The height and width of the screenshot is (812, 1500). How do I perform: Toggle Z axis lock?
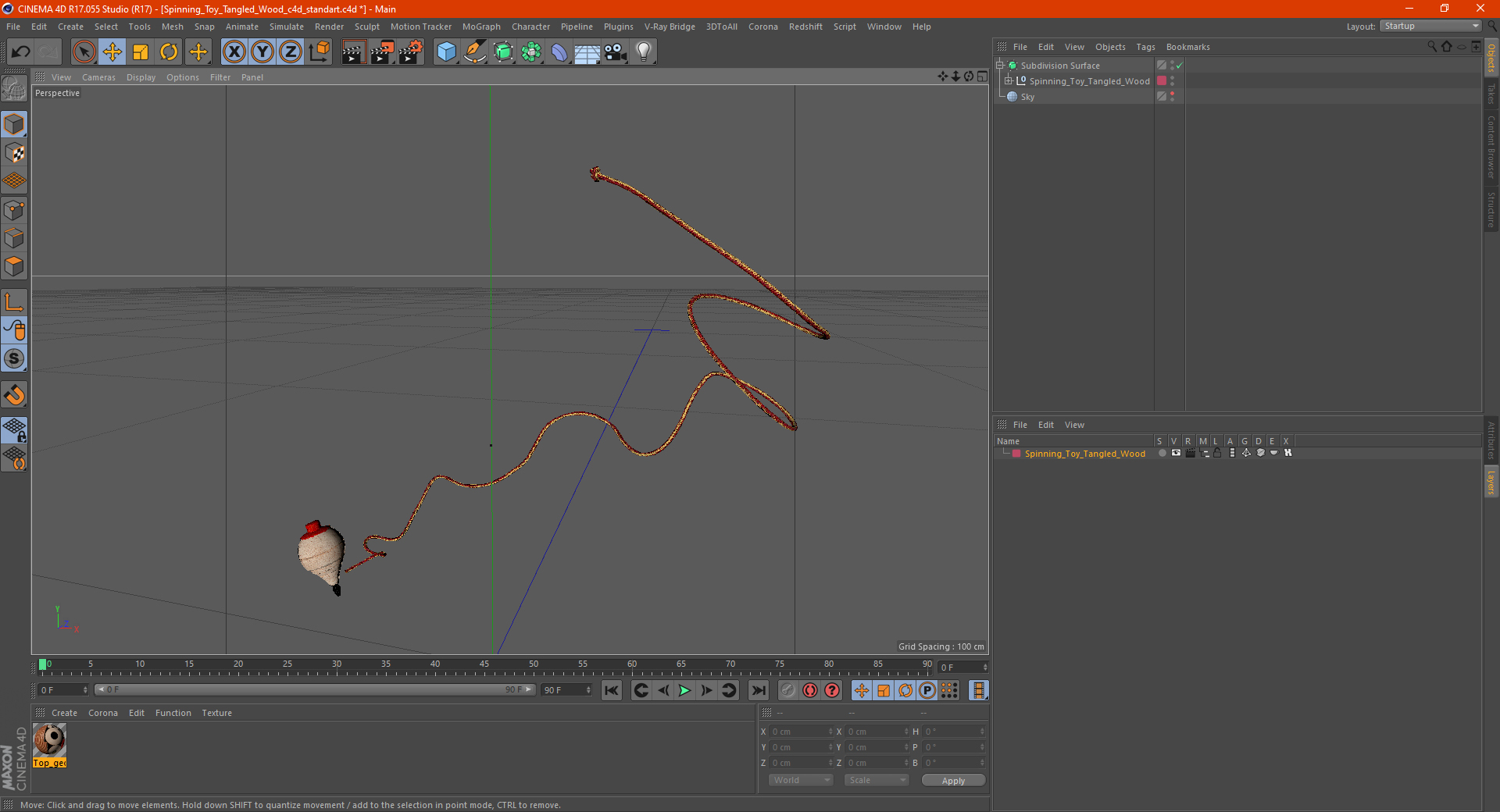291,52
